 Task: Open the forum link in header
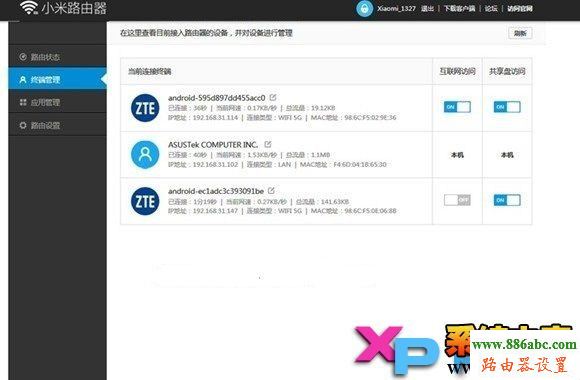pyautogui.click(x=491, y=9)
